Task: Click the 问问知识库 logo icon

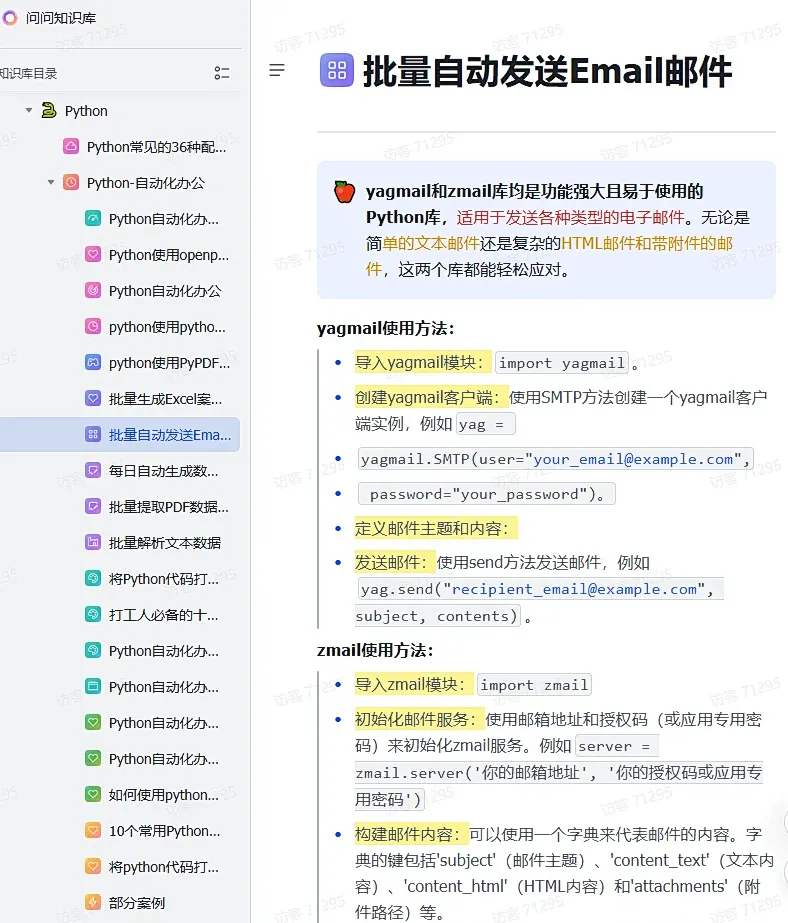Action: coord(10,18)
